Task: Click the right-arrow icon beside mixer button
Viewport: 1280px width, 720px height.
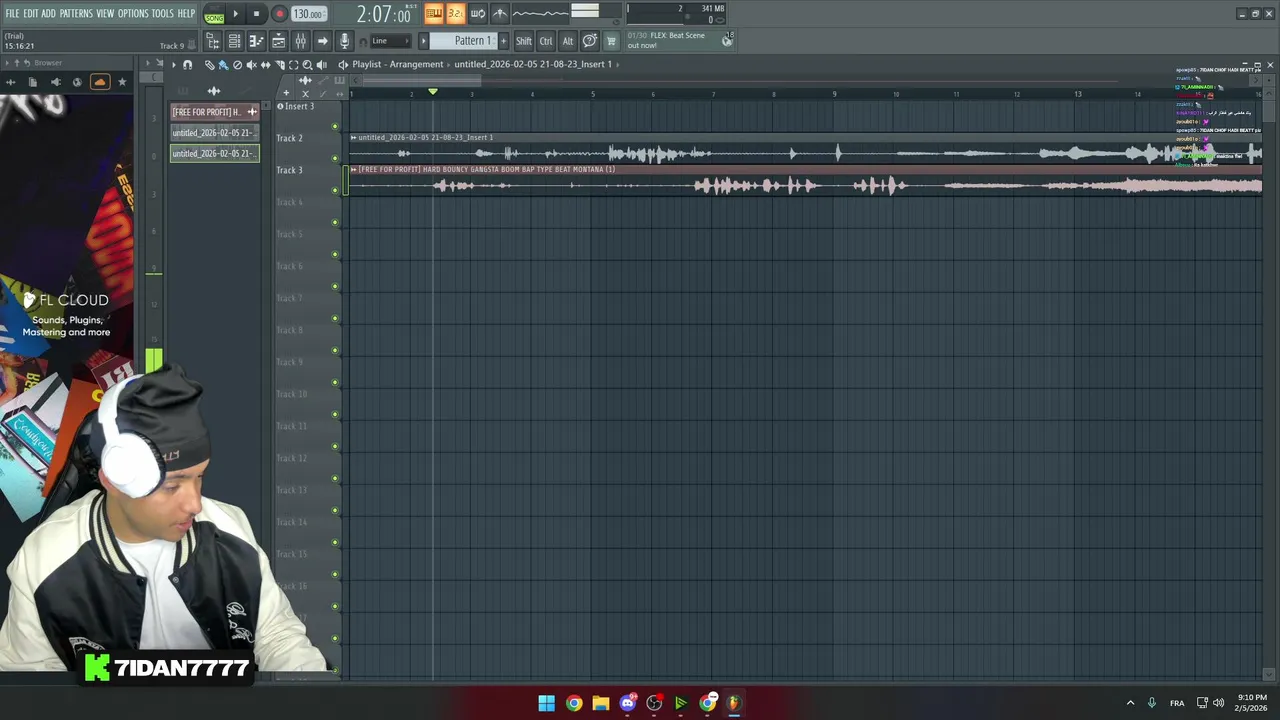Action: (x=322, y=41)
